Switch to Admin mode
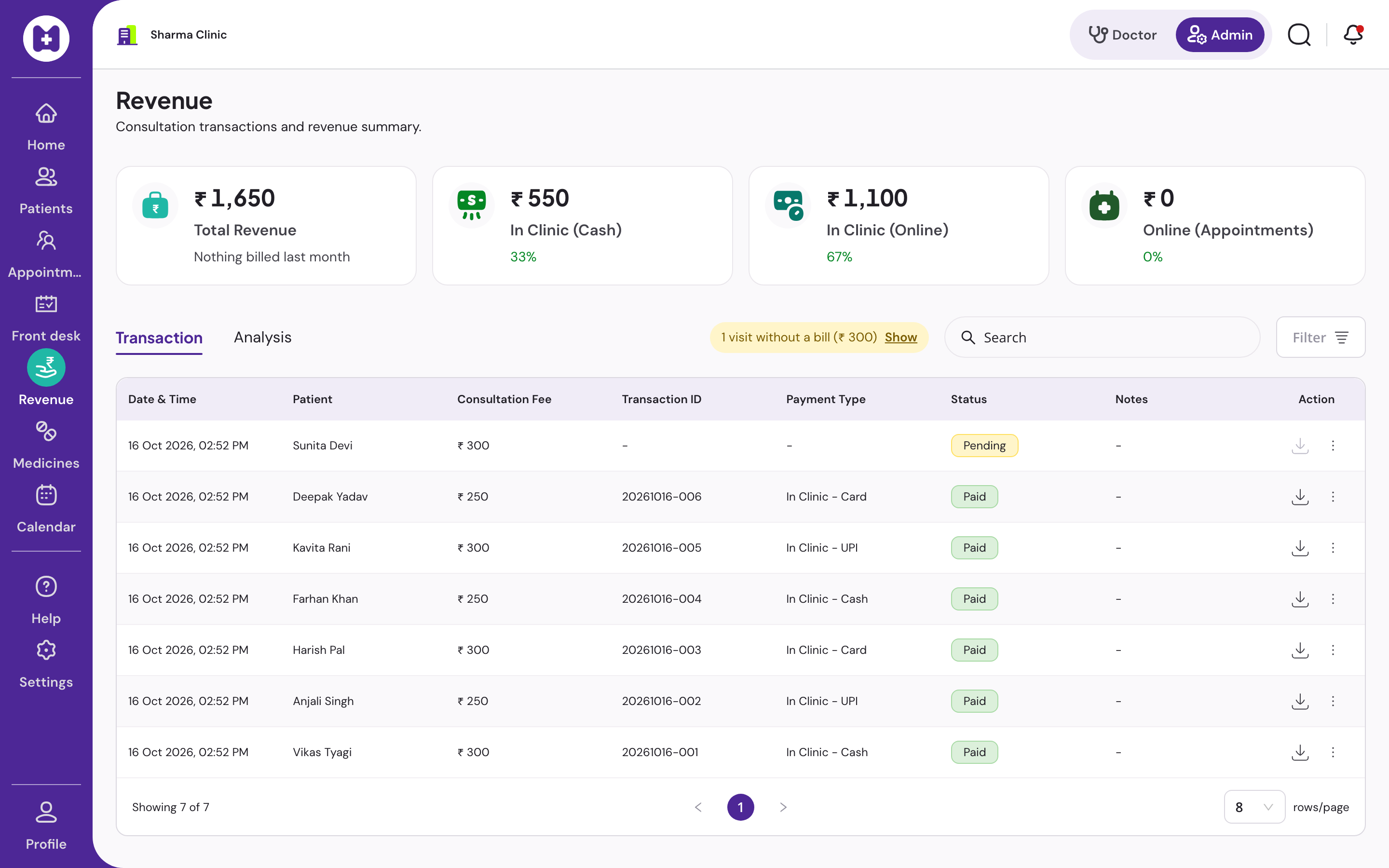The width and height of the screenshot is (1389, 868). click(x=1220, y=35)
